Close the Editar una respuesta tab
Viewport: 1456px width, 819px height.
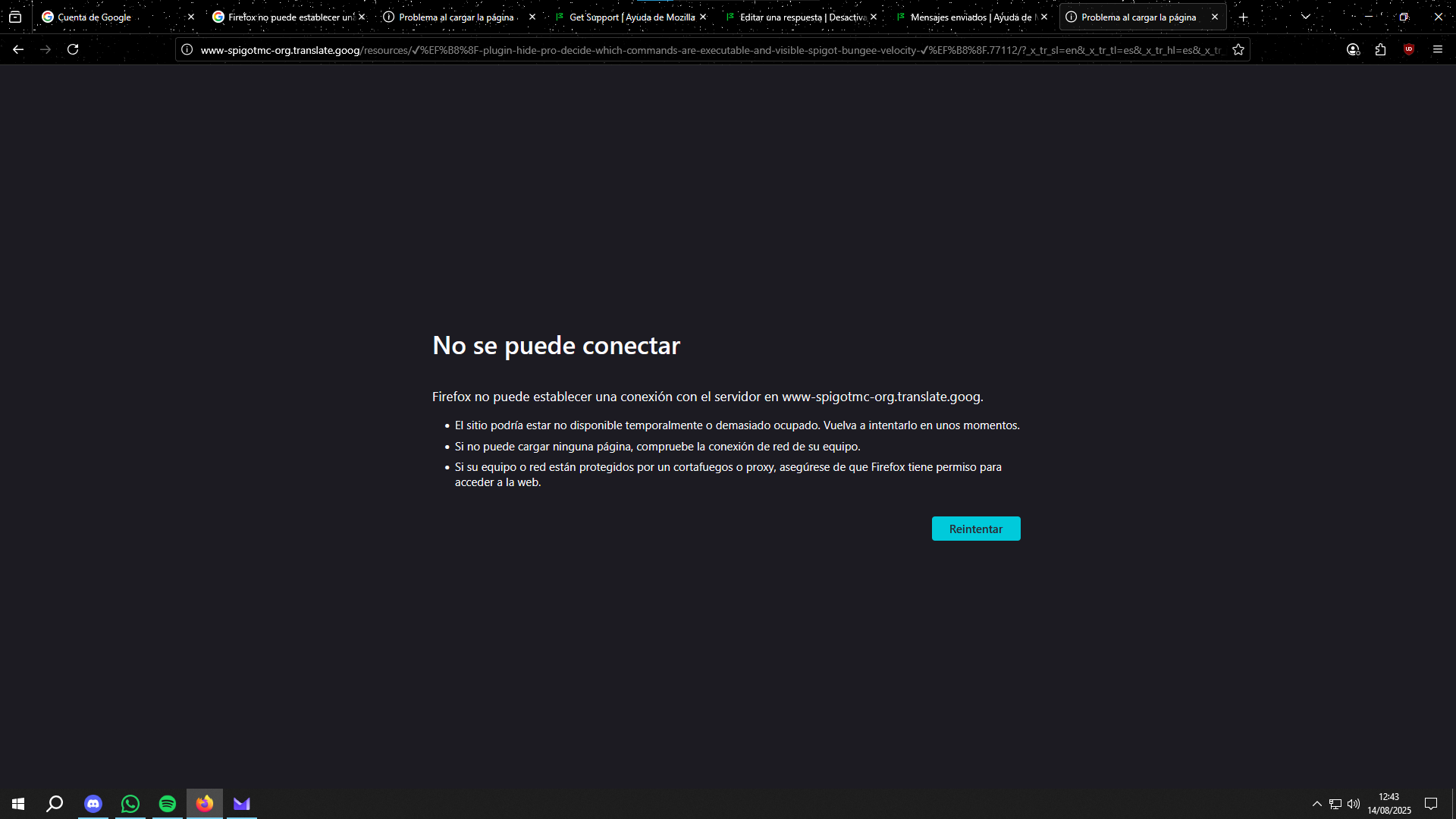(874, 17)
